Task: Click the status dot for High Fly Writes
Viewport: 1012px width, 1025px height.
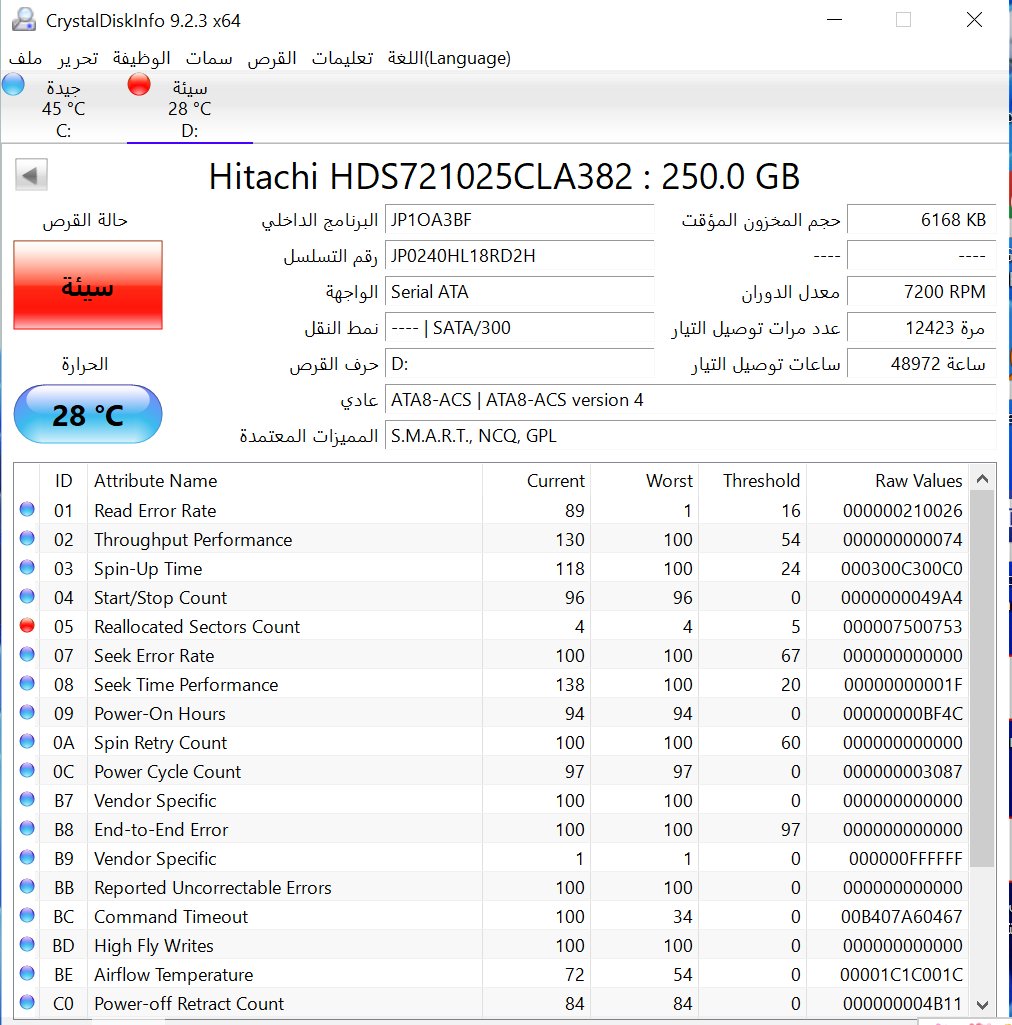Action: pyautogui.click(x=27, y=944)
